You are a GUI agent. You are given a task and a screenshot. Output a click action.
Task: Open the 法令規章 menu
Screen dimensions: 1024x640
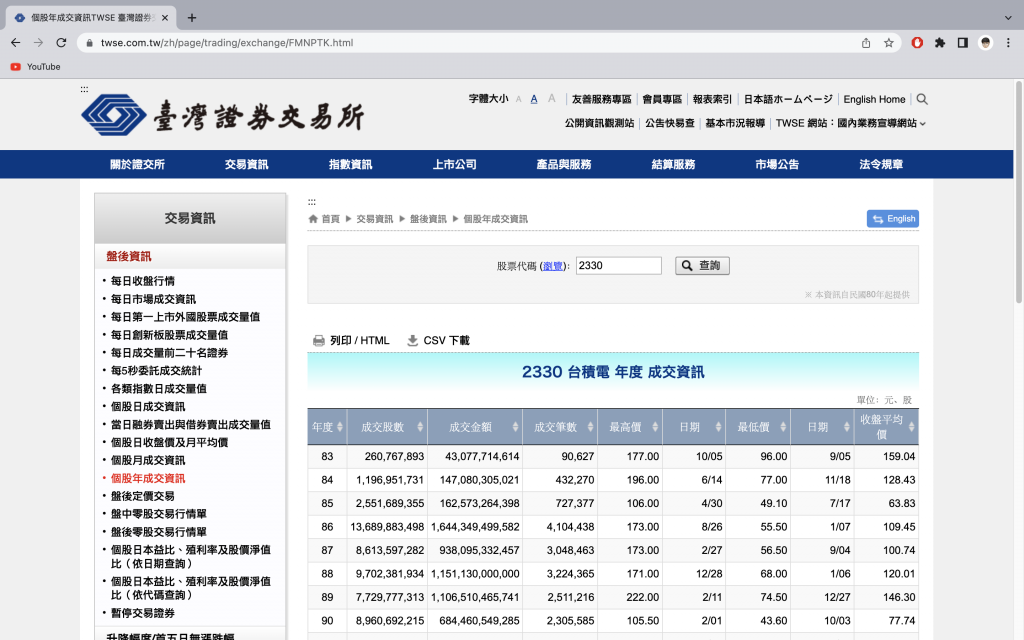point(881,165)
